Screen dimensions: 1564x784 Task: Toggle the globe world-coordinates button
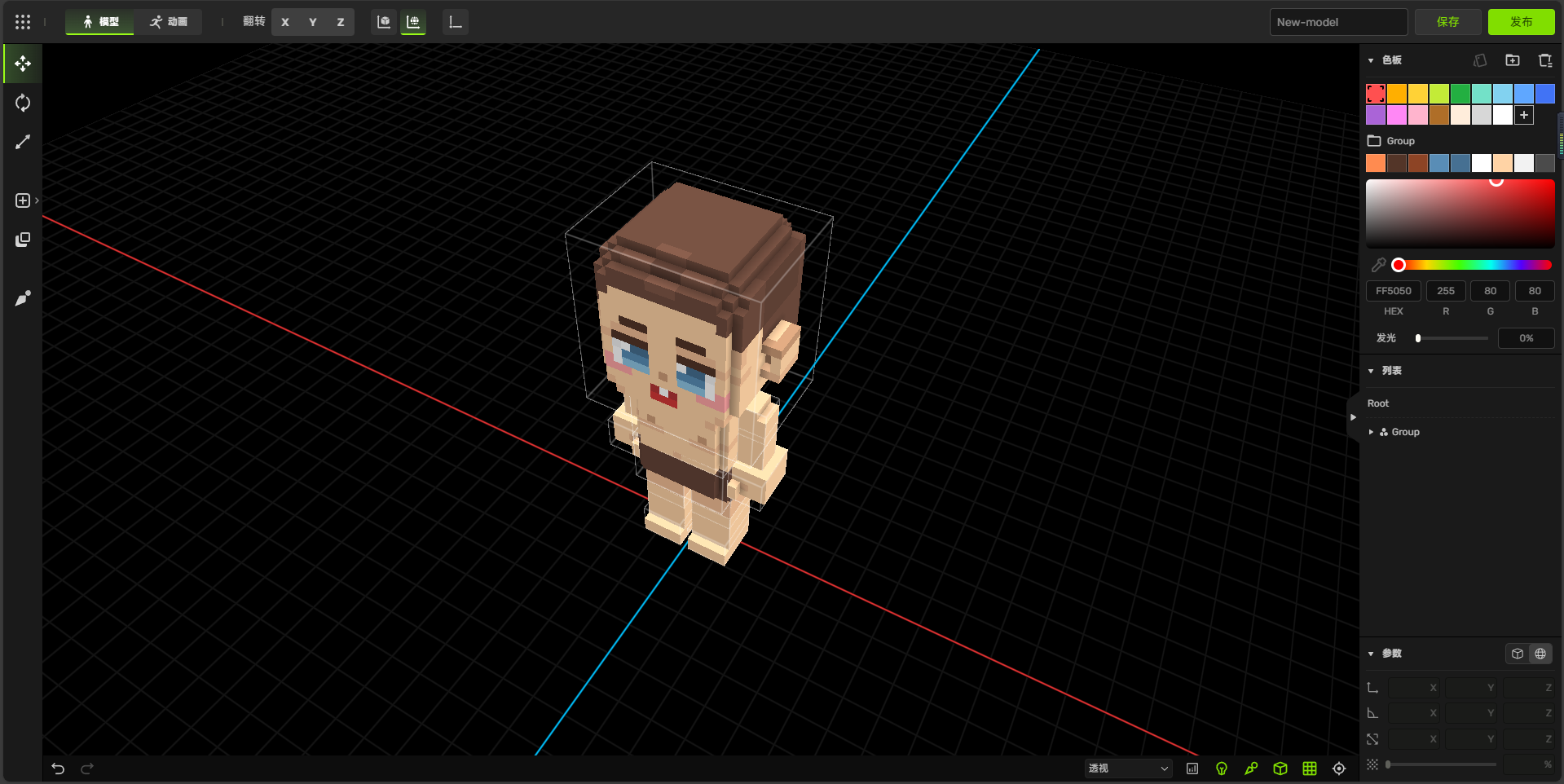point(1540,654)
